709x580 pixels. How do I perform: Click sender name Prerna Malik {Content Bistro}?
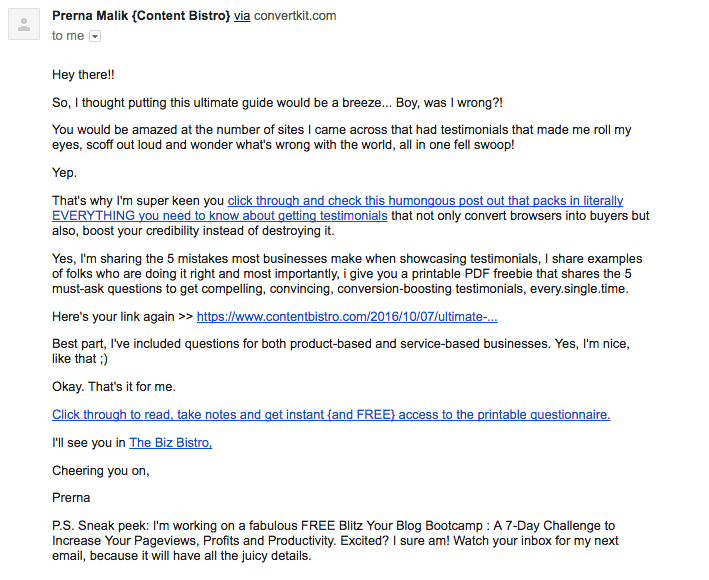click(x=141, y=16)
